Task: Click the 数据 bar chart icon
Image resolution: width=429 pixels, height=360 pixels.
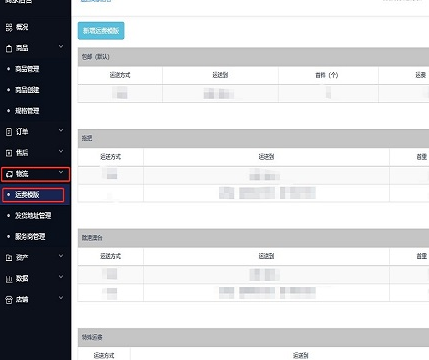Action: (x=9, y=279)
